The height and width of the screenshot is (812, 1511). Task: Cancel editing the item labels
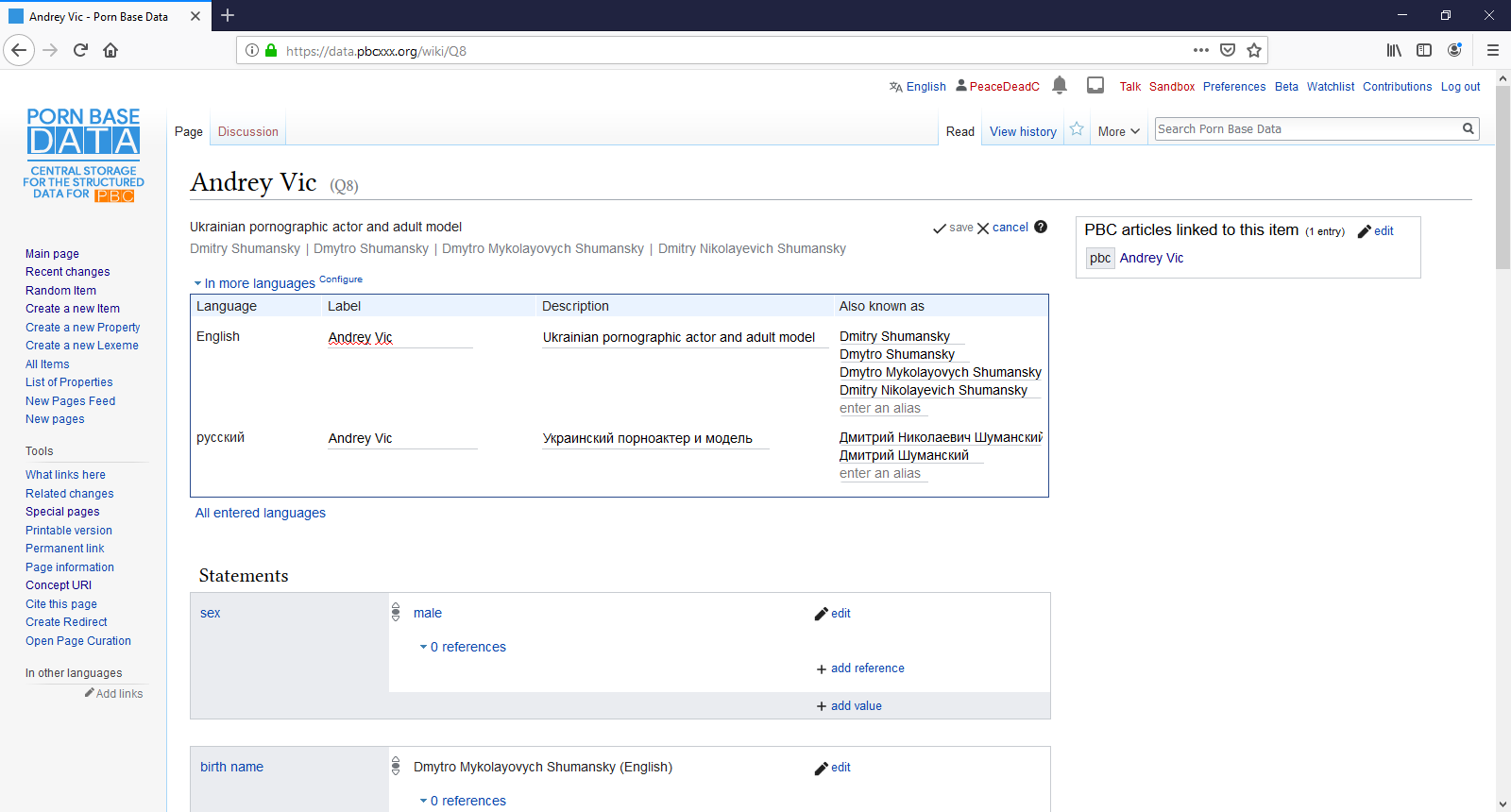point(1003,228)
